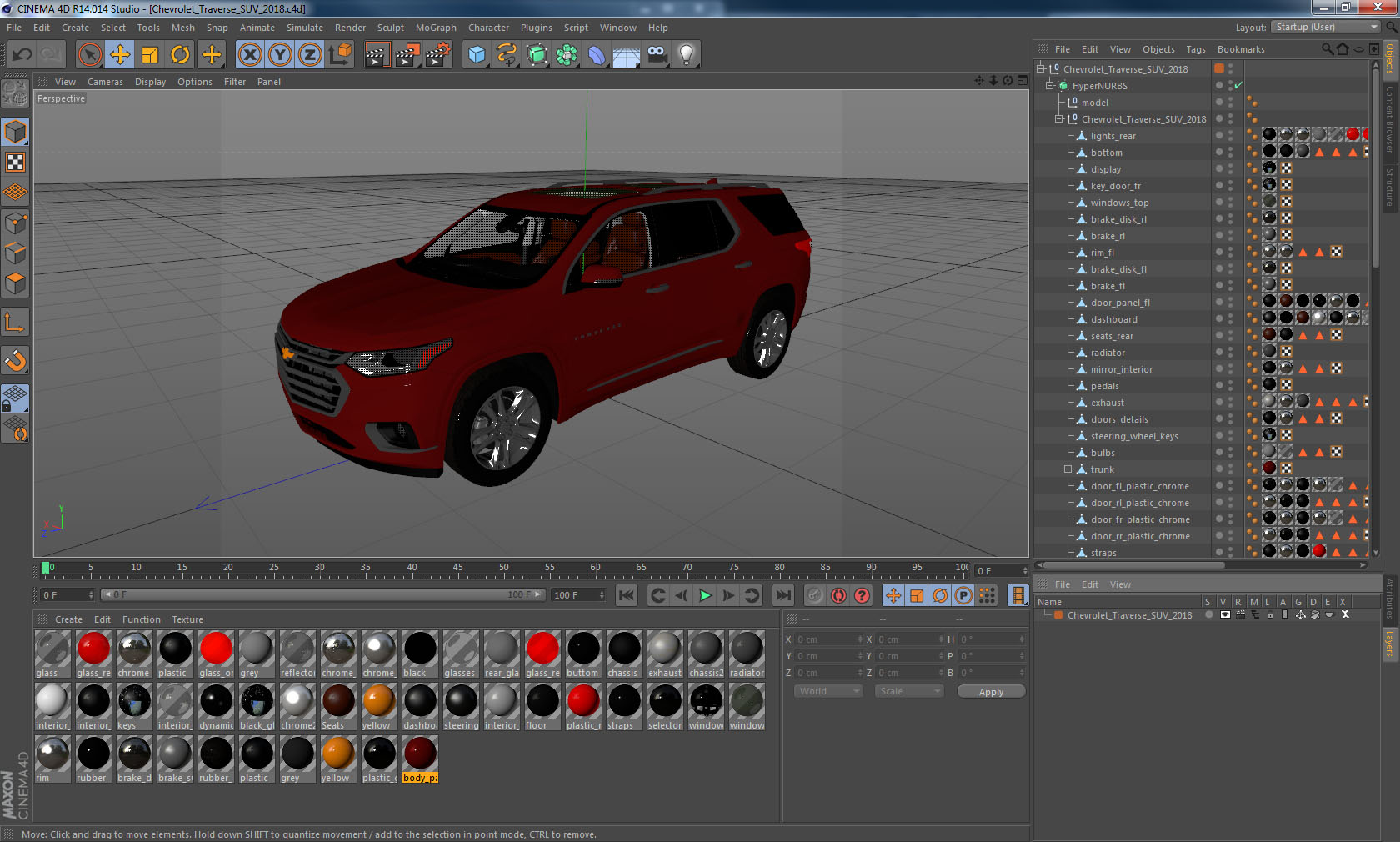Screen dimensions: 1400x842
Task: Go to end of animation
Action: click(782, 595)
